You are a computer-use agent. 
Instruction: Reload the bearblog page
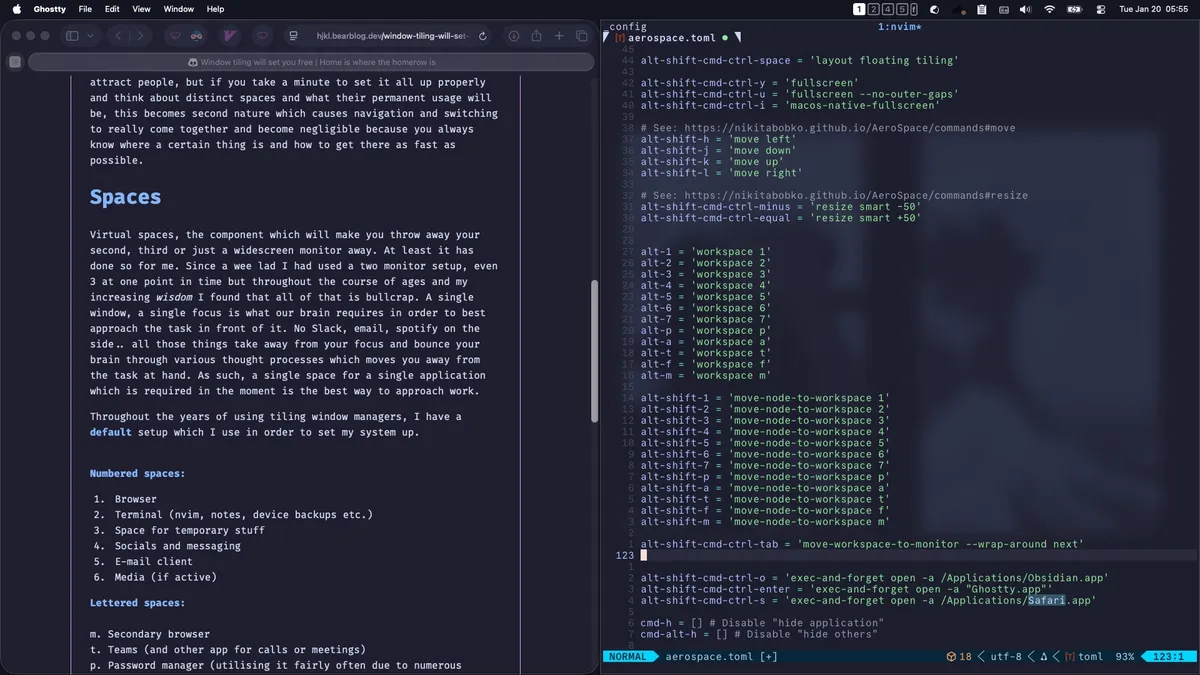click(x=483, y=36)
